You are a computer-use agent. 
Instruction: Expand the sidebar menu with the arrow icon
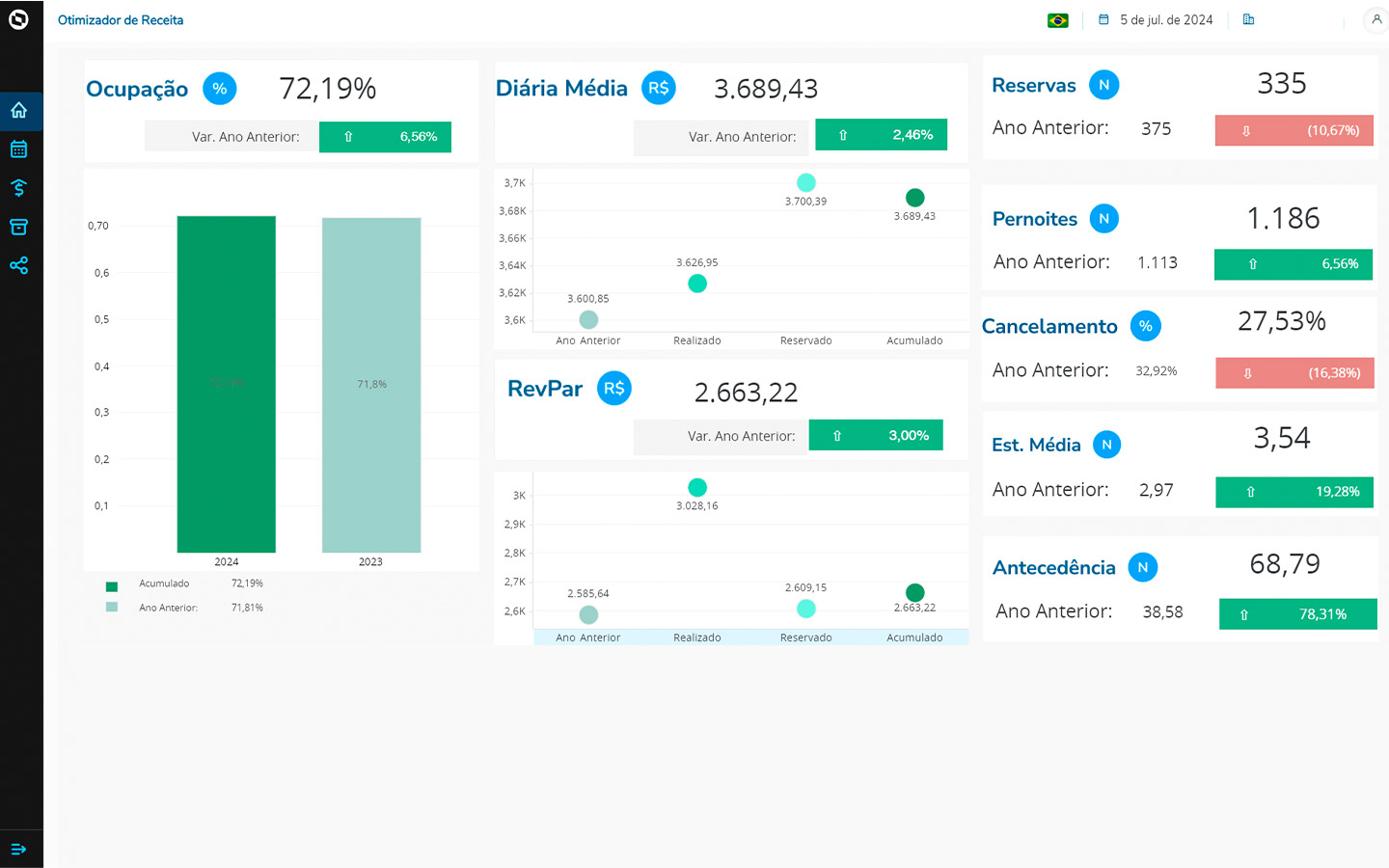tap(18, 849)
